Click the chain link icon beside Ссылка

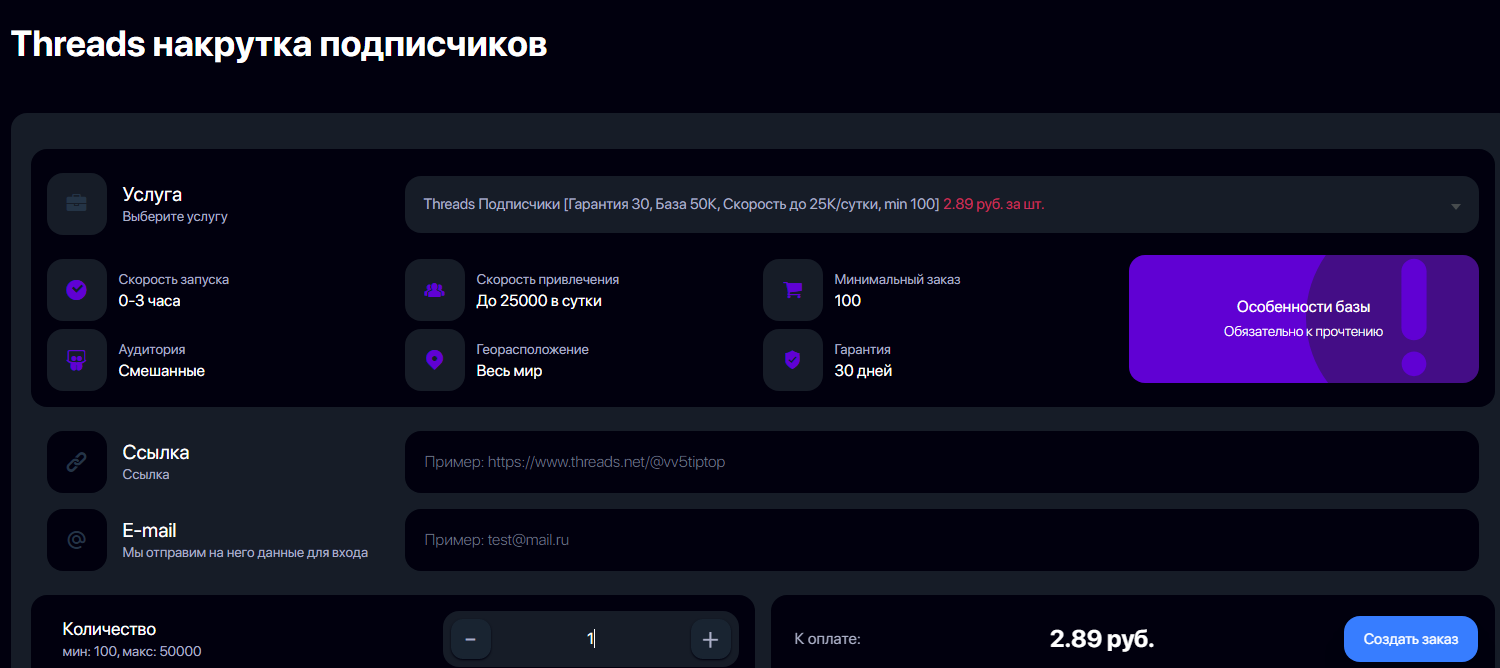tap(76, 462)
